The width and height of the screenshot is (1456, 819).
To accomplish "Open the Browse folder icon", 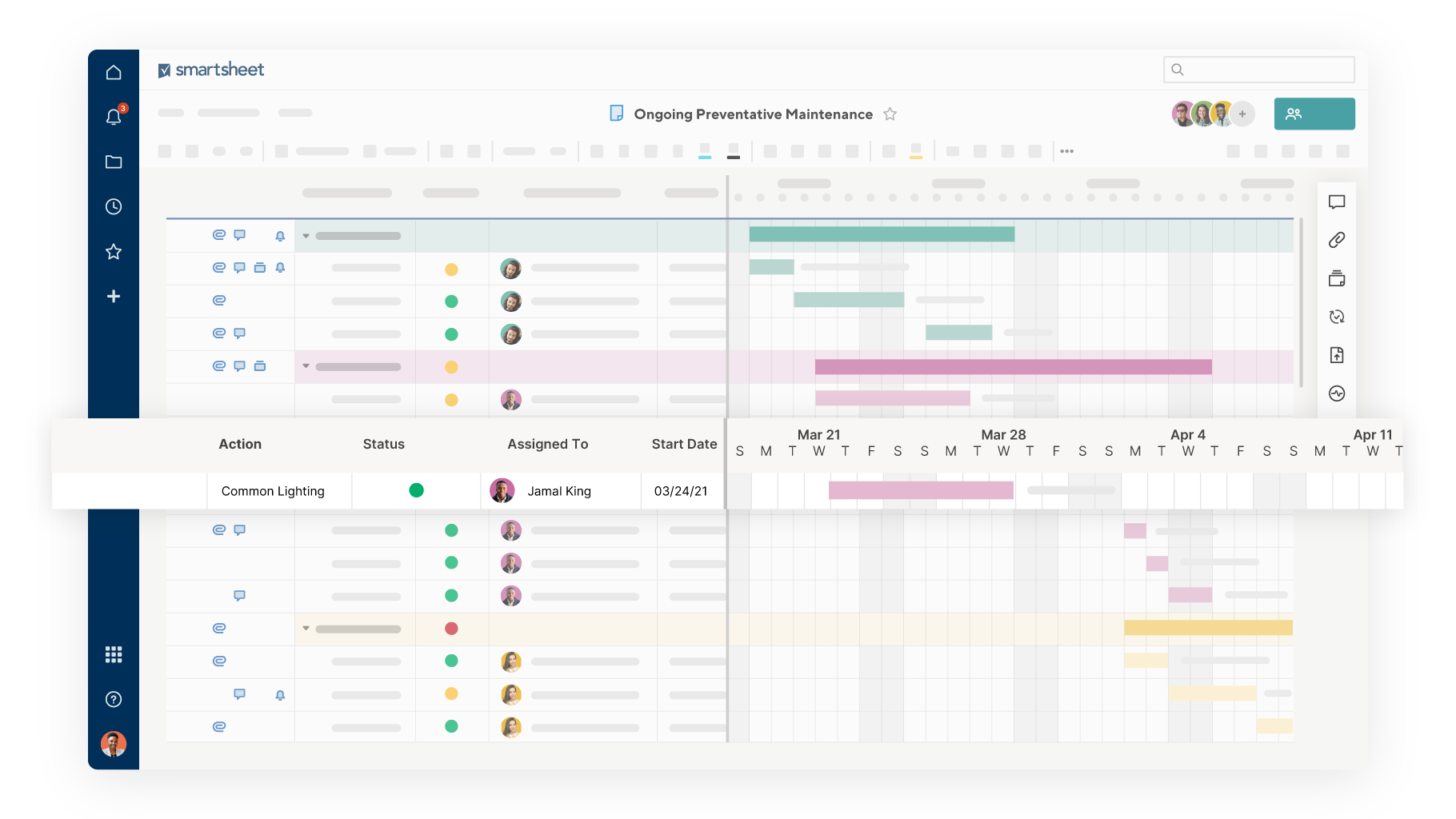I will (114, 162).
